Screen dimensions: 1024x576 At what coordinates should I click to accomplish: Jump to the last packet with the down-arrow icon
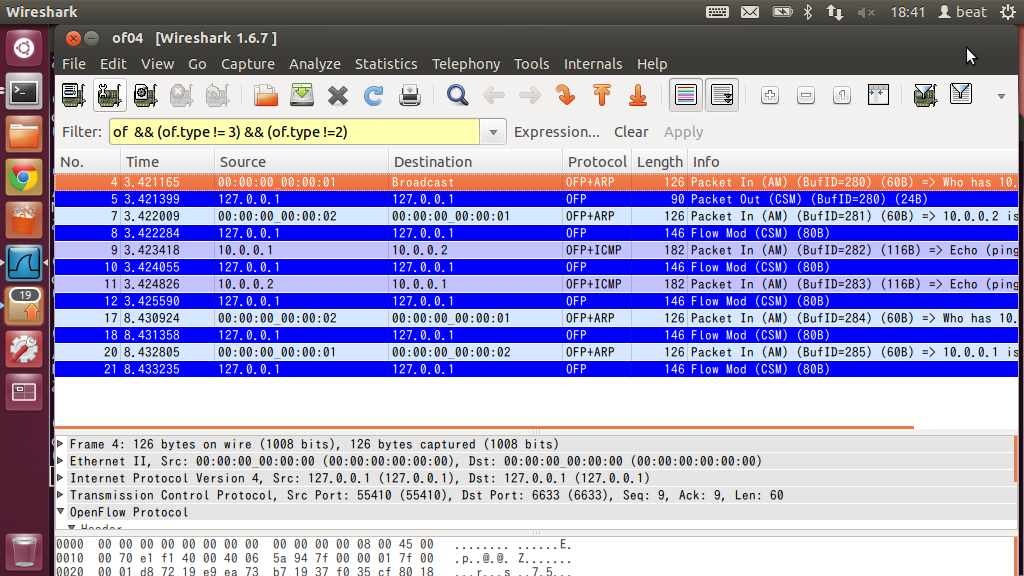(x=637, y=94)
